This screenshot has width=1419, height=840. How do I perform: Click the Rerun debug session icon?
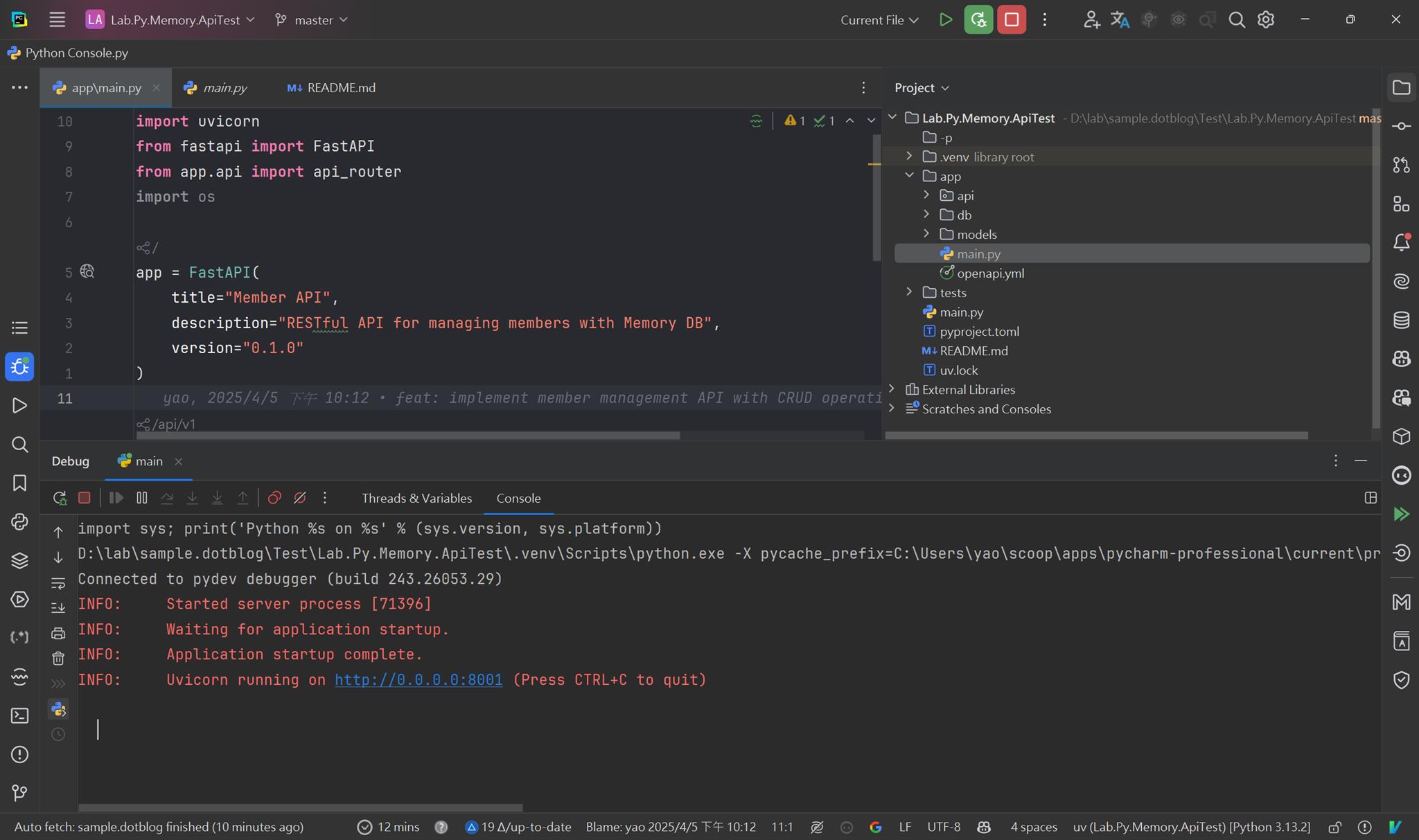coord(60,498)
